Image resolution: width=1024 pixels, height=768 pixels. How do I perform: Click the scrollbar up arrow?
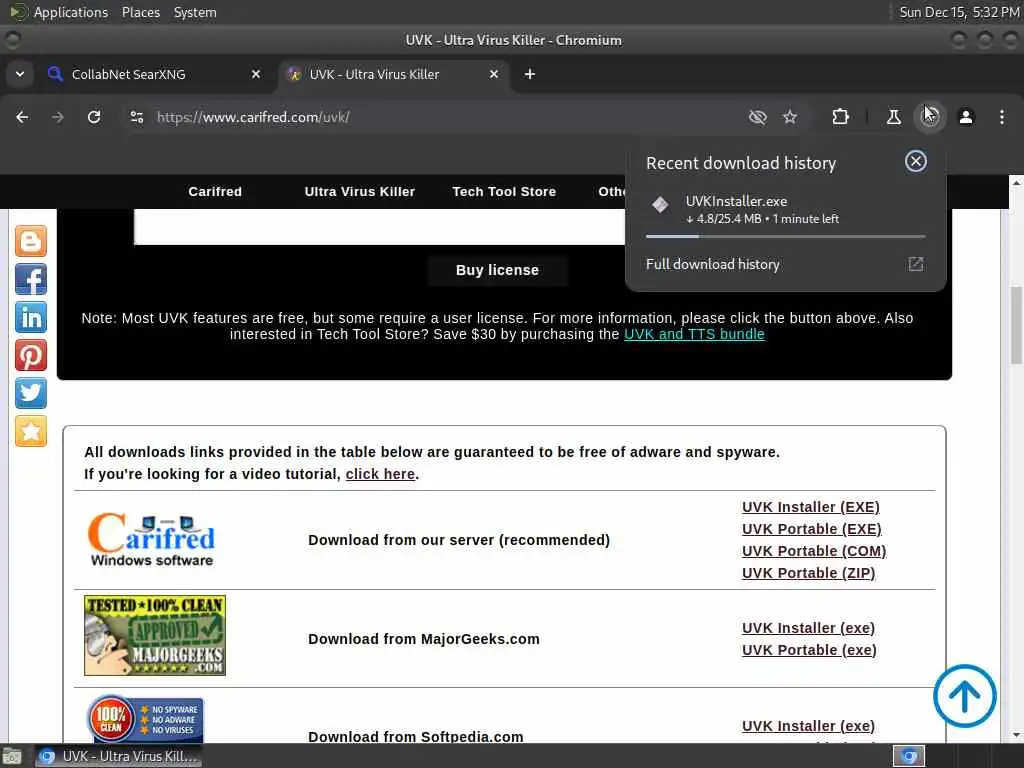1016,183
